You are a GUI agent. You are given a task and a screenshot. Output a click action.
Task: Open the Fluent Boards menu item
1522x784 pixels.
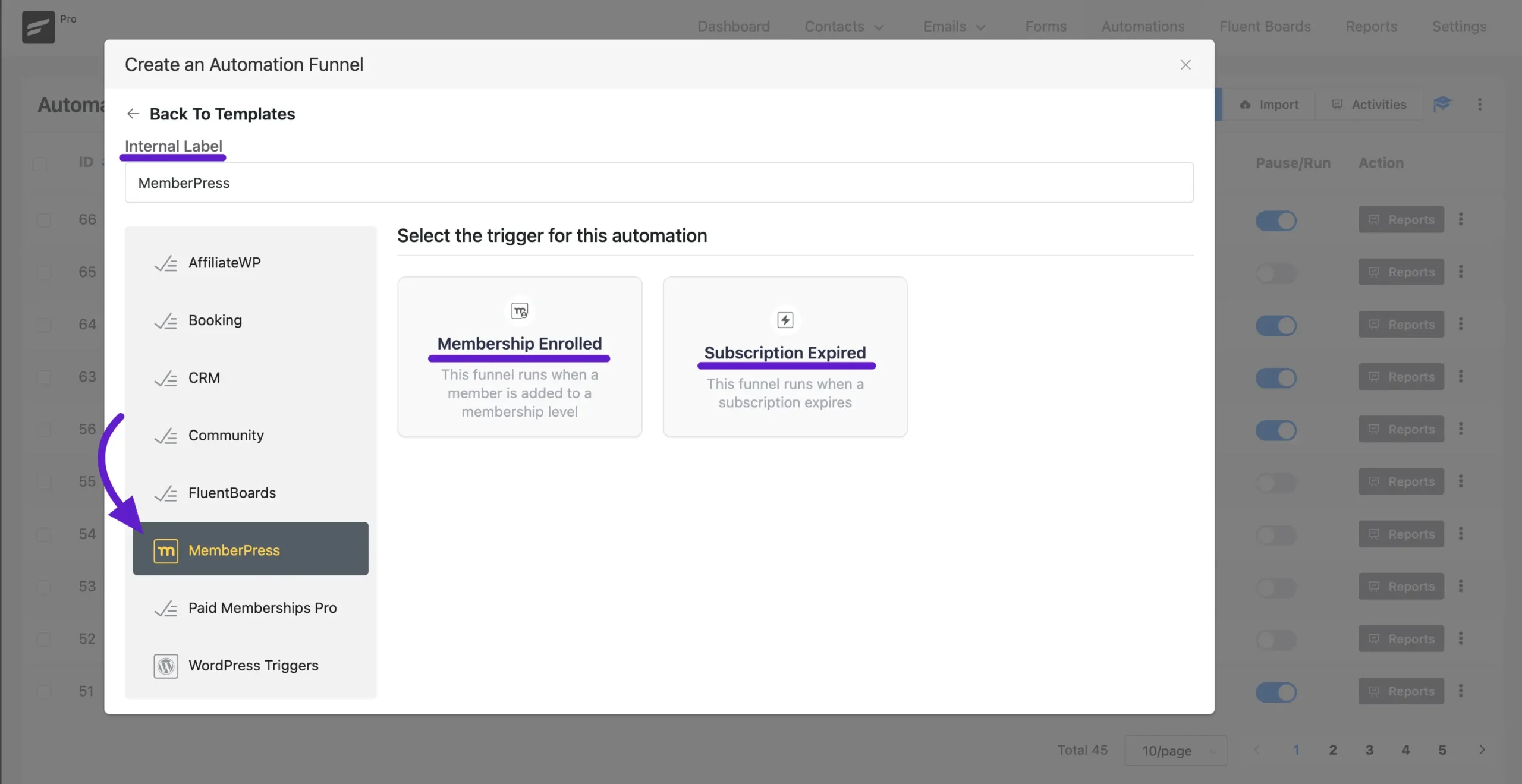[x=1265, y=26]
